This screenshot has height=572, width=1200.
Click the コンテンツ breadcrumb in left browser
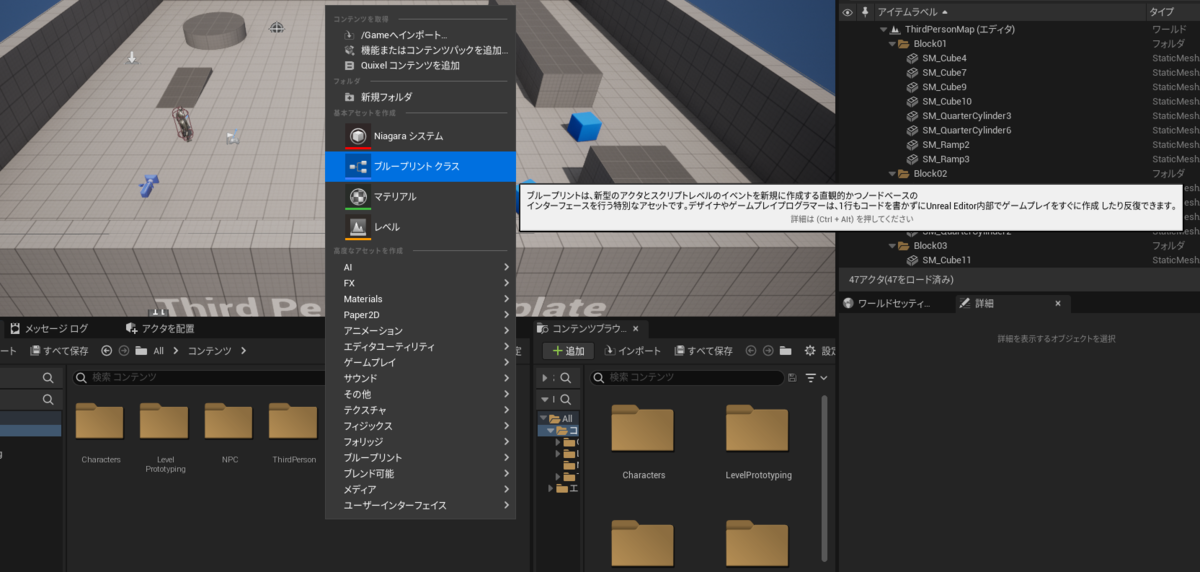pos(210,351)
